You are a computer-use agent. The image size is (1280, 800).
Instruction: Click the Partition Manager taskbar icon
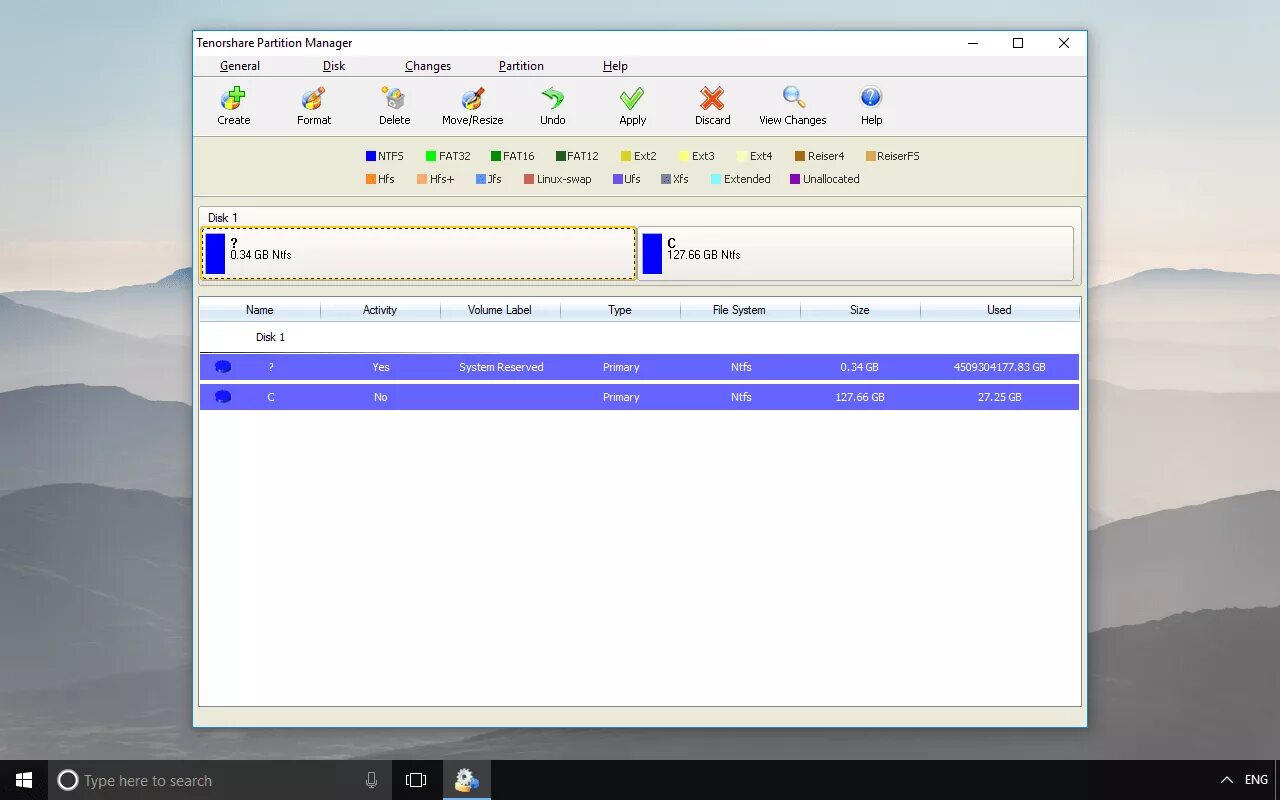coord(467,780)
